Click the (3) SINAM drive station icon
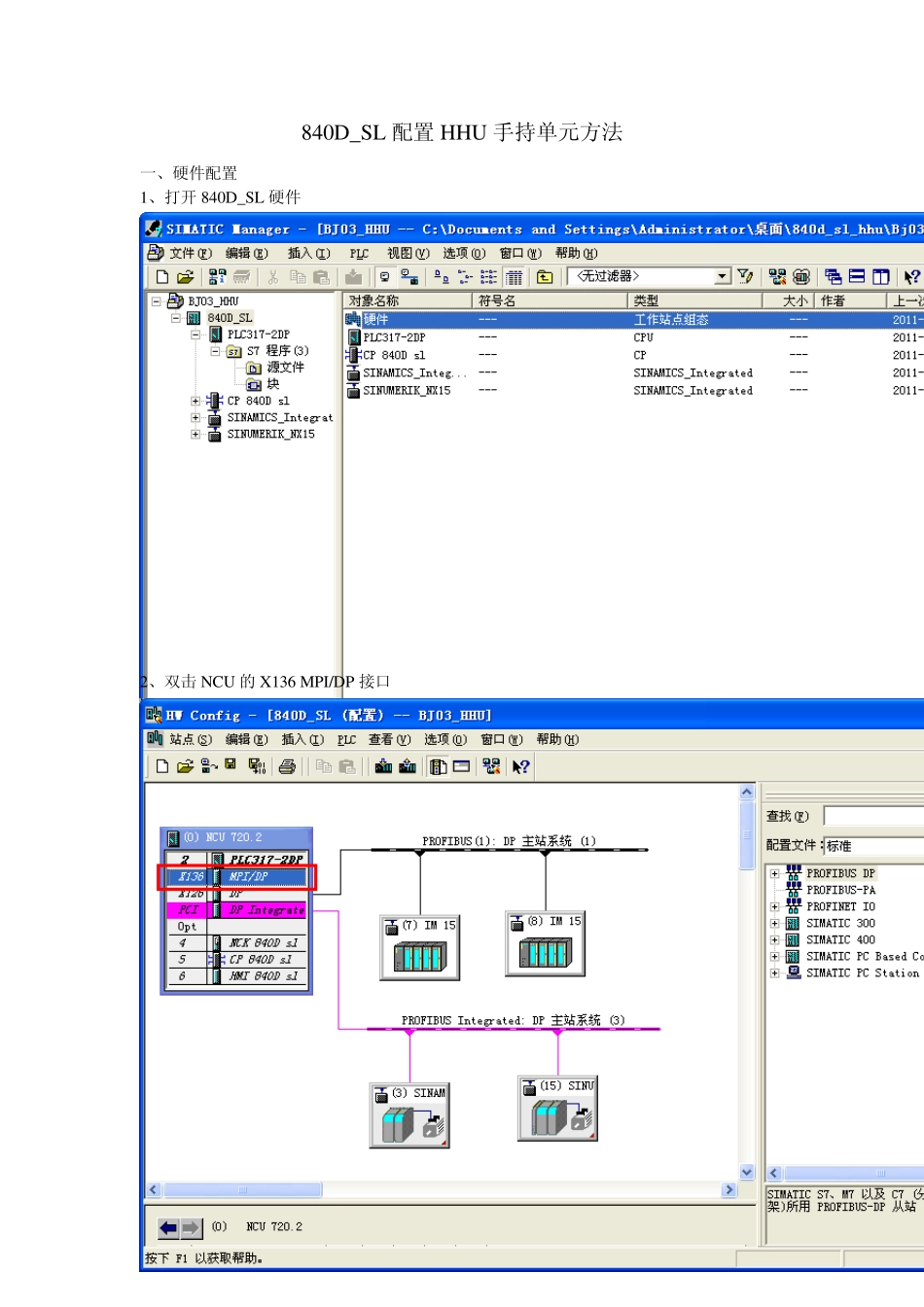The image size is (924, 1307). (x=409, y=1115)
